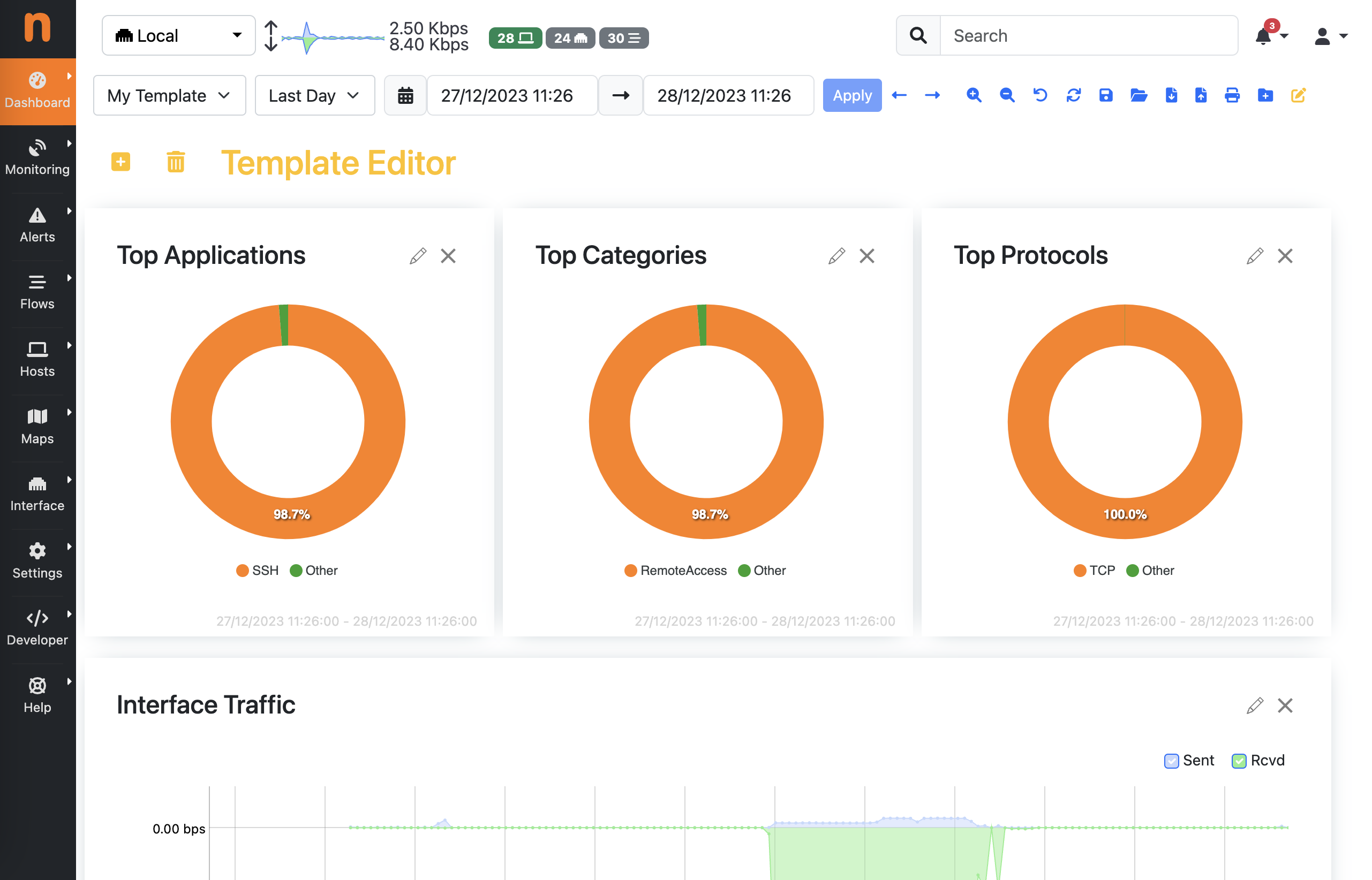Click the ntopng logo icon
The height and width of the screenshot is (880, 1372).
click(x=37, y=27)
